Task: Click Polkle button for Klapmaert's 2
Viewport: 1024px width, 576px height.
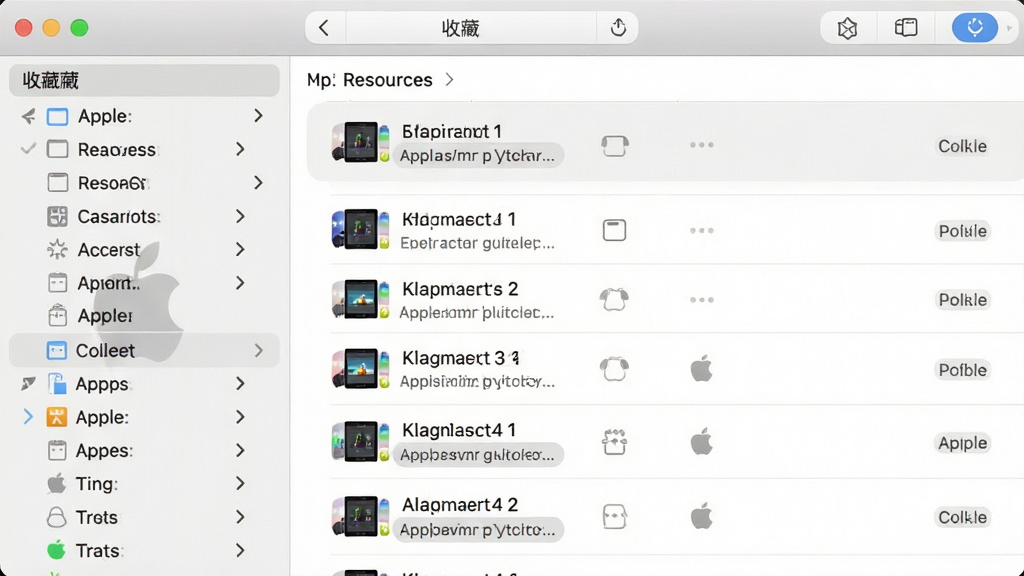Action: tap(962, 300)
